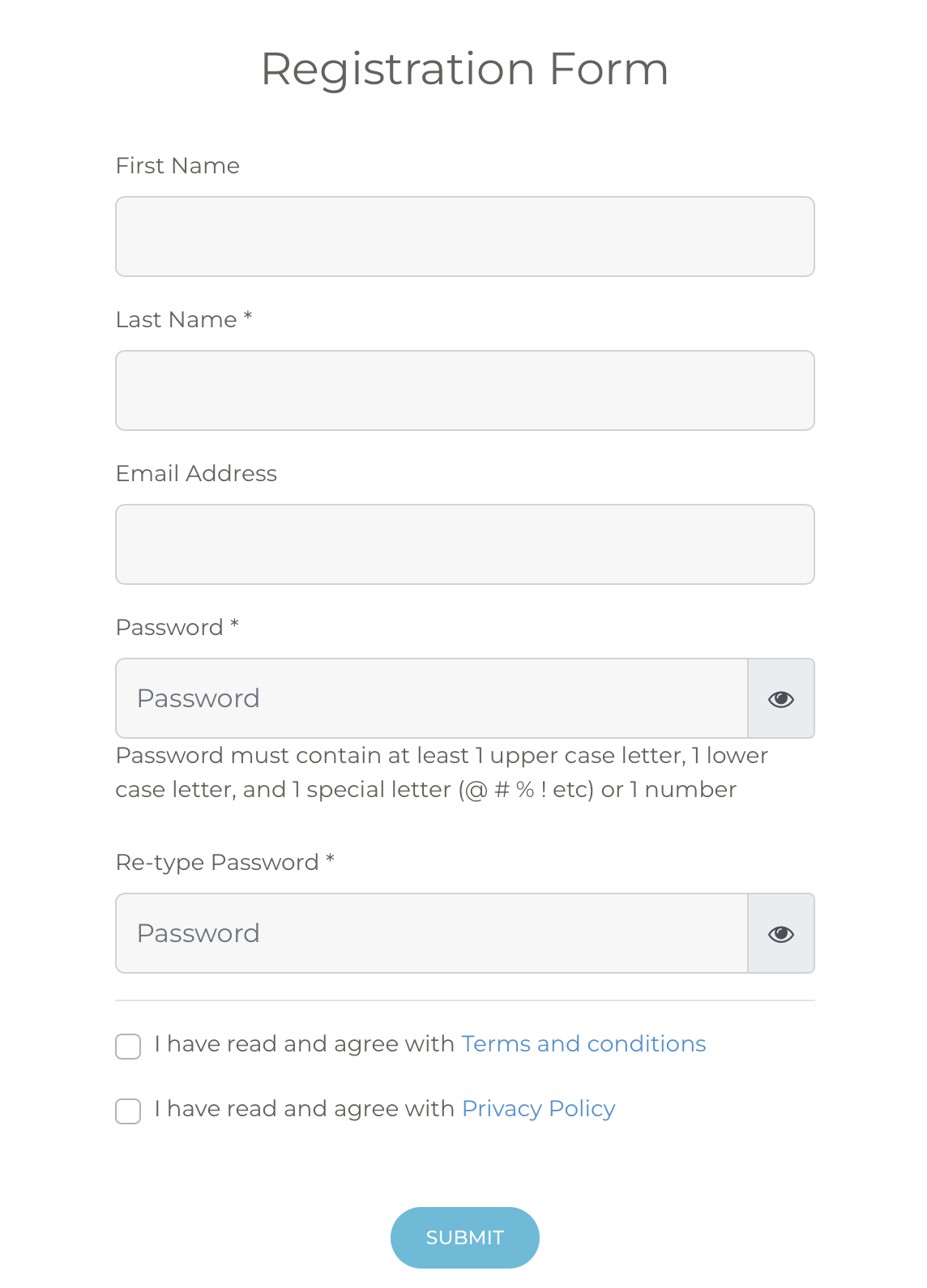Click the Password * label above the first password field
Screen dimensions: 927x1288
[177, 627]
